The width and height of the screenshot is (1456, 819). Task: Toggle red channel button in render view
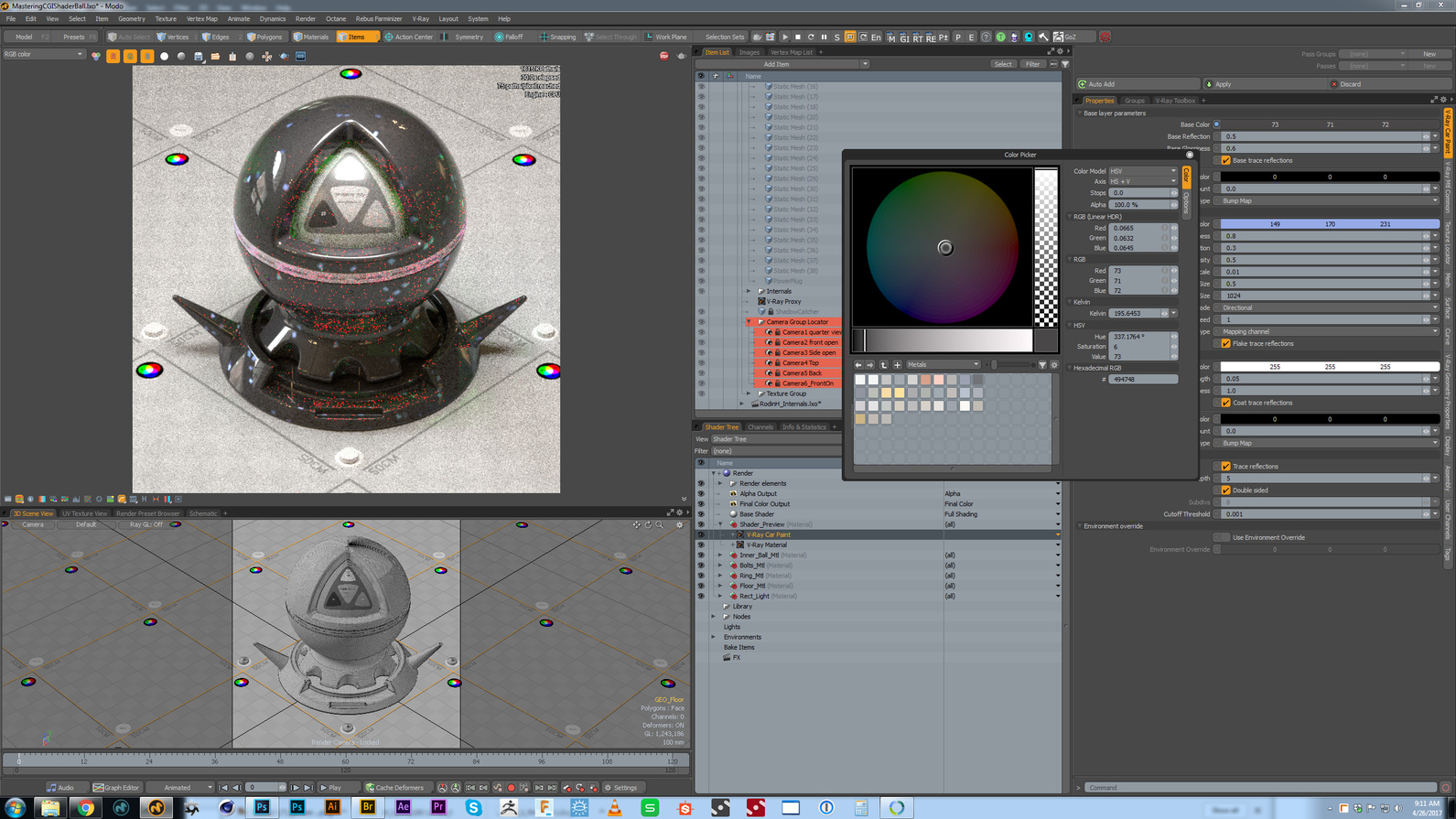pyautogui.click(x=113, y=56)
